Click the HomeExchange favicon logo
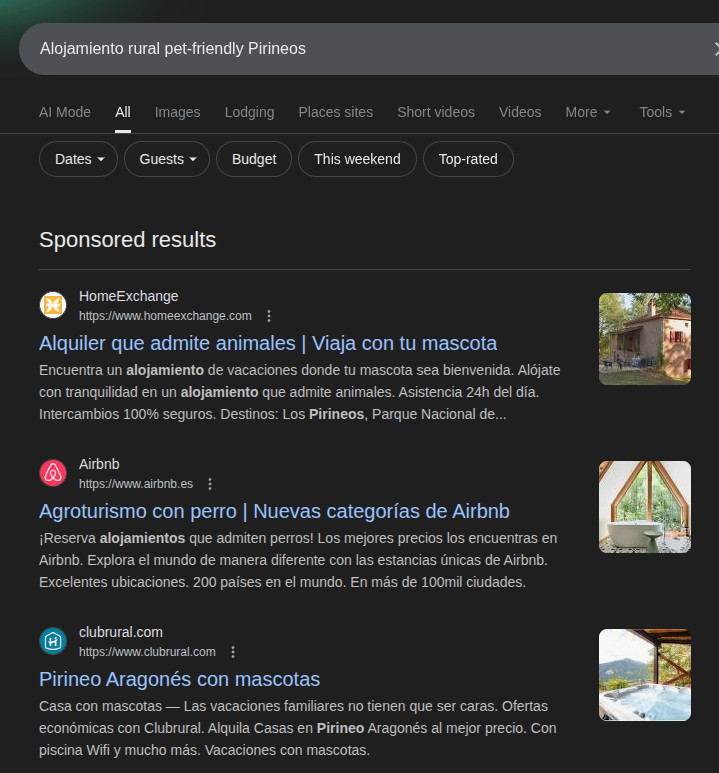 (53, 305)
